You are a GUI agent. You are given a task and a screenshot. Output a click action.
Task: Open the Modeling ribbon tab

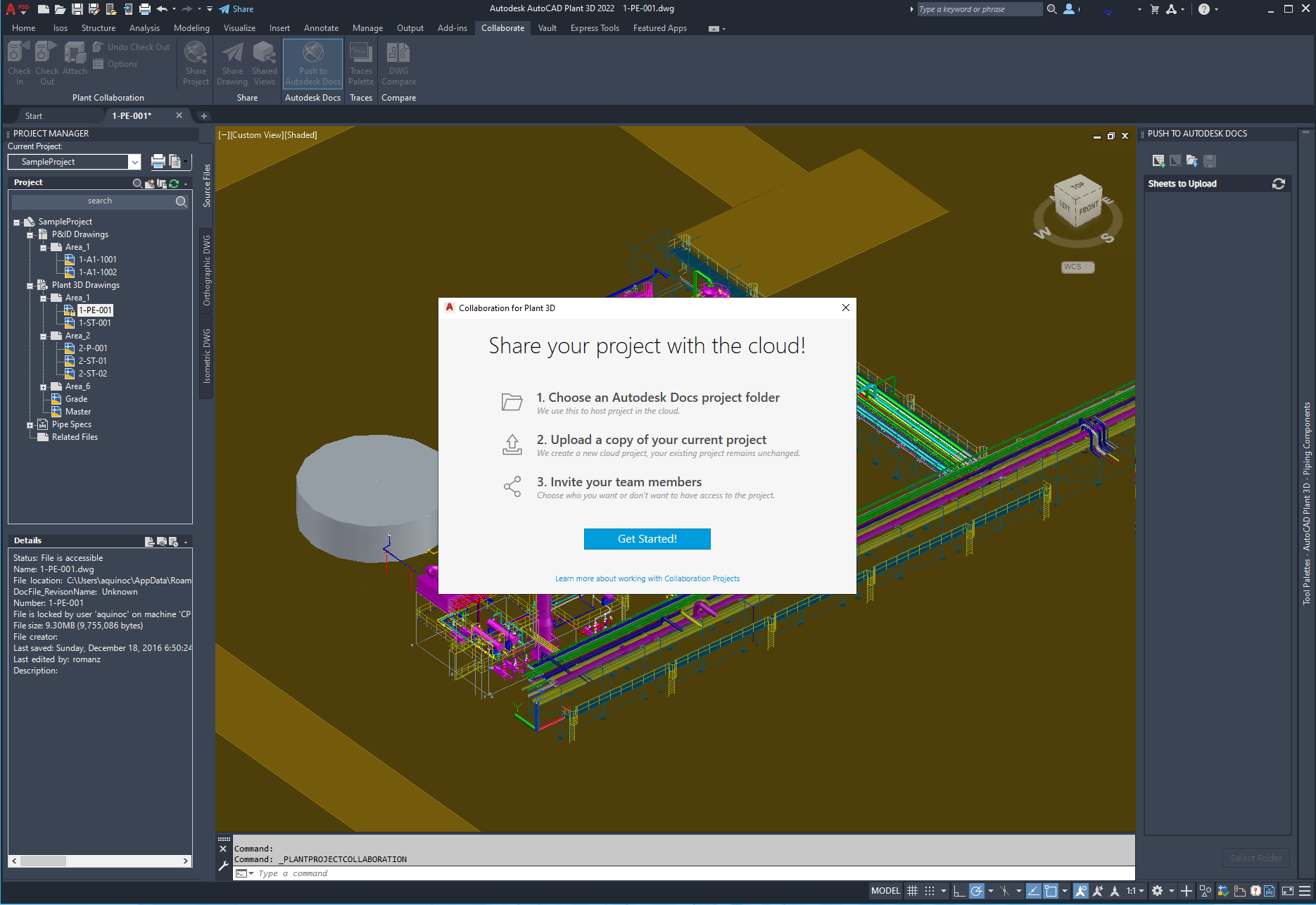191,28
